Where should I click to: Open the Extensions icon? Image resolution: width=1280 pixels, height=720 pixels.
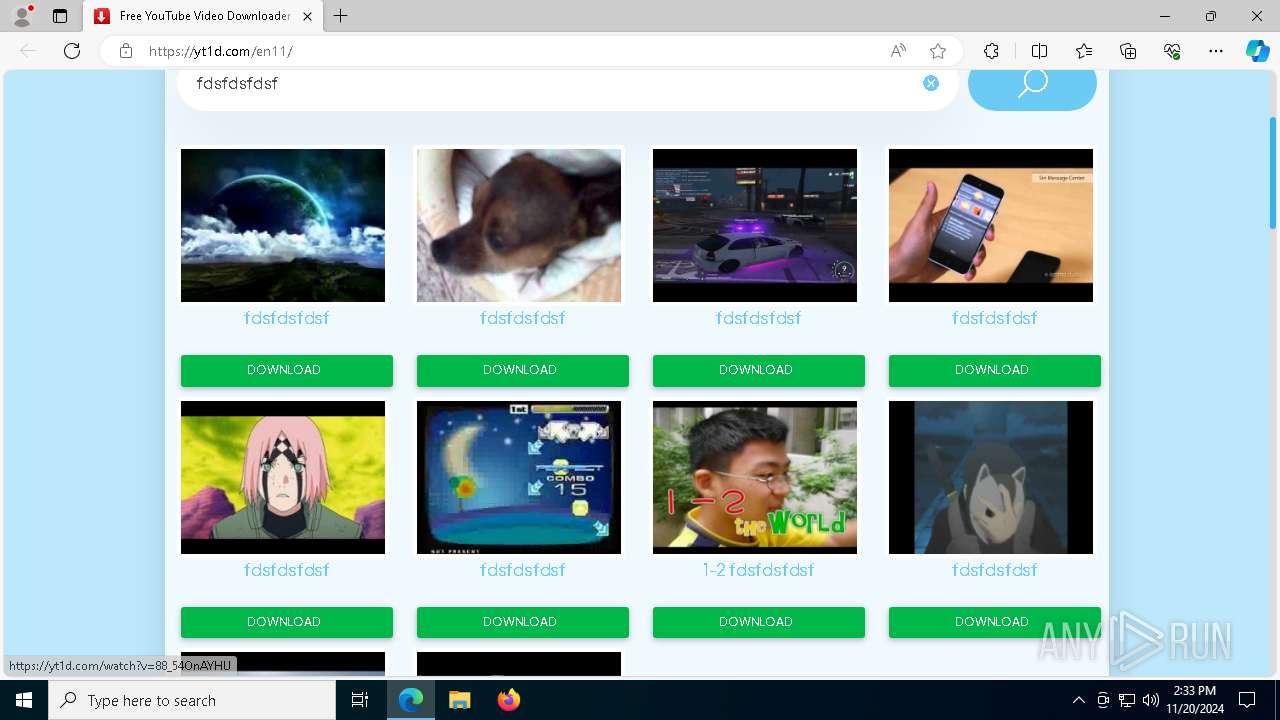991,51
